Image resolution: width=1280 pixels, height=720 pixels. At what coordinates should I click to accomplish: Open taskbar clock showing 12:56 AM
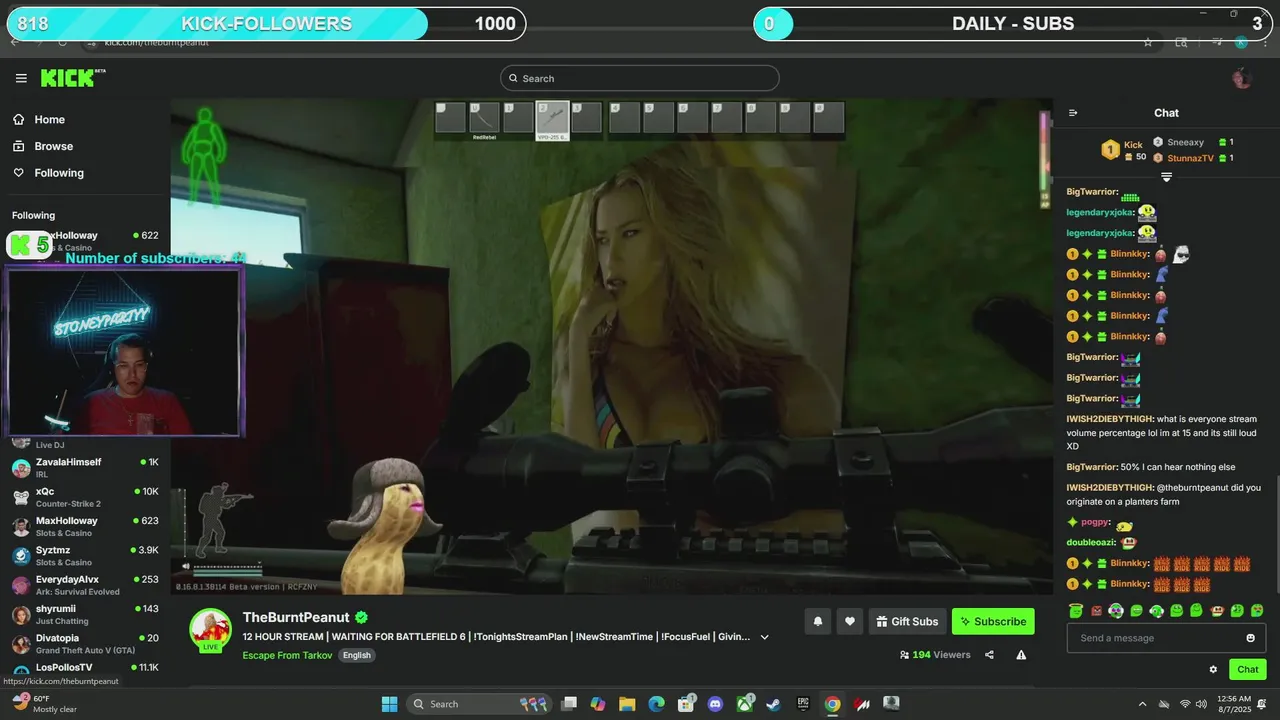coord(1236,704)
